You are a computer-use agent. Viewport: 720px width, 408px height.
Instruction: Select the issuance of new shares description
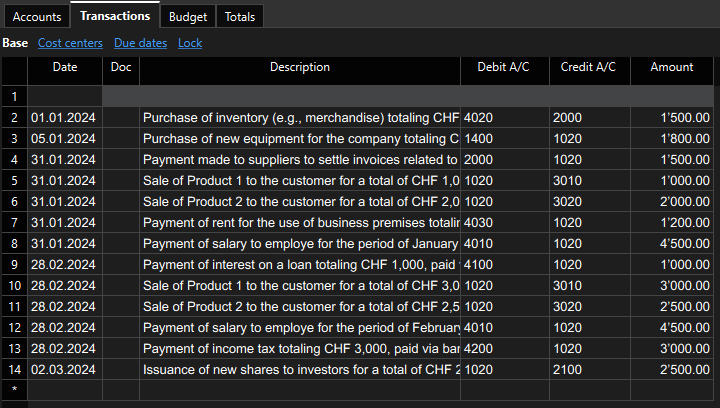point(300,369)
